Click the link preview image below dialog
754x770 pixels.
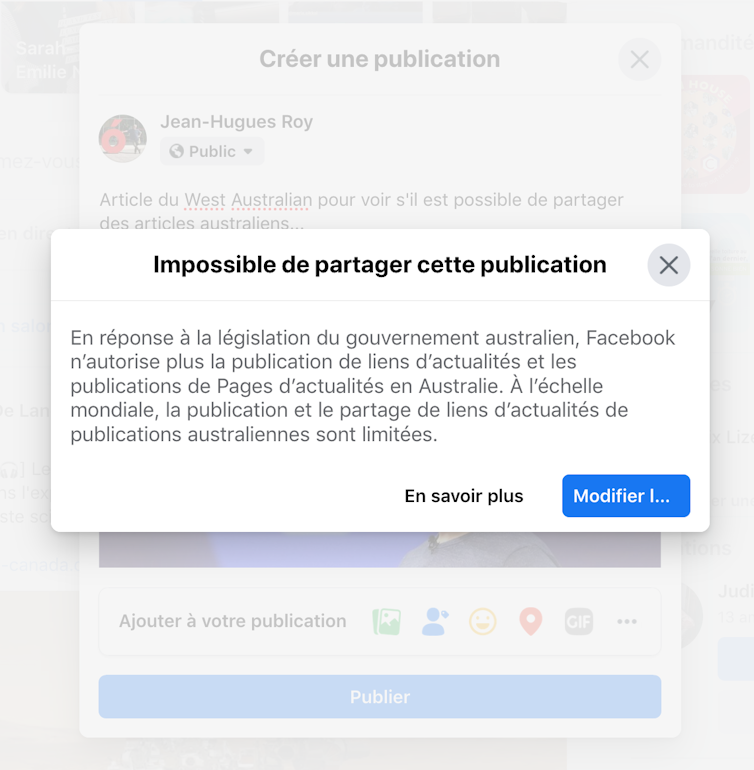tap(380, 550)
